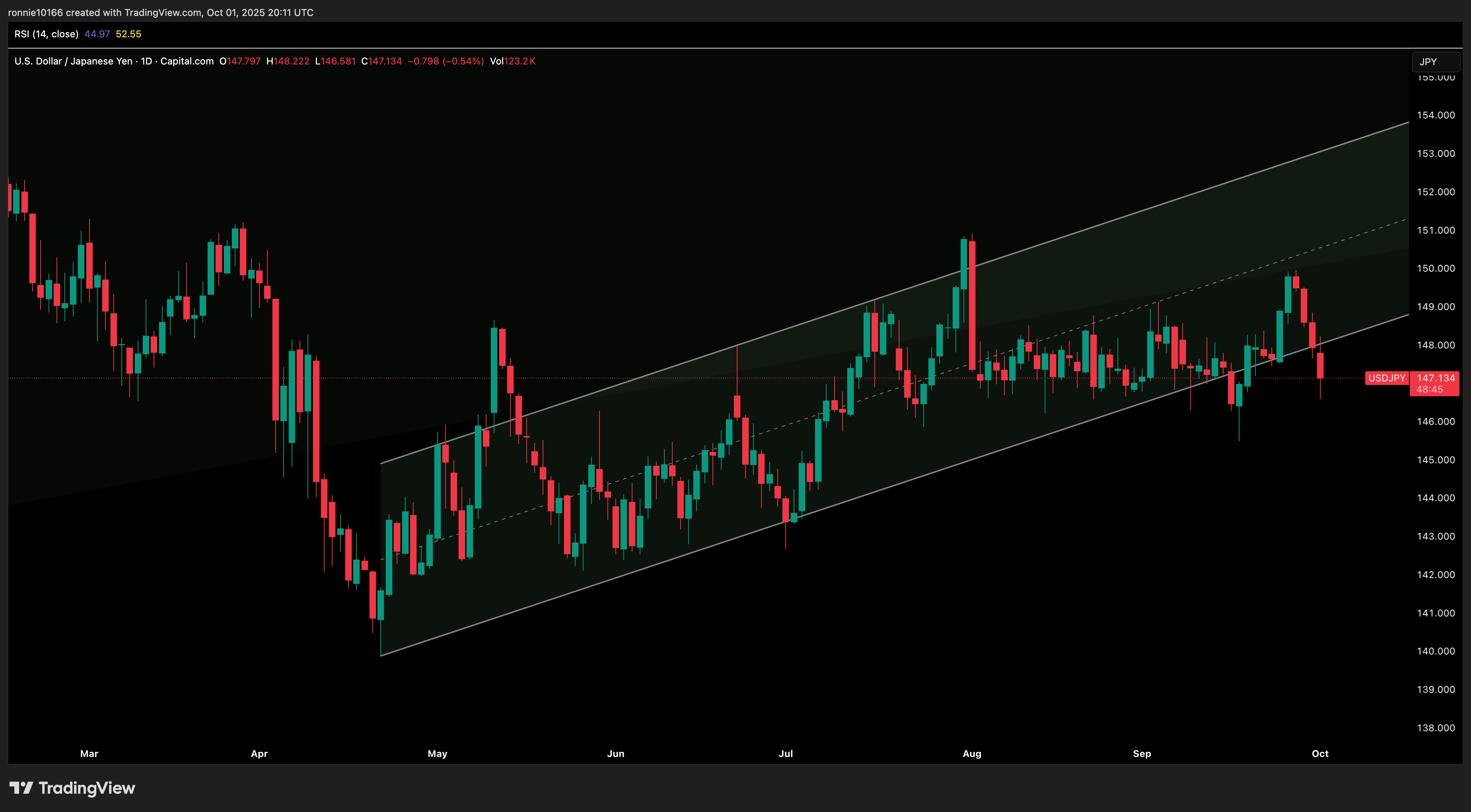Click the JPY currency button on price axis
Image resolution: width=1471 pixels, height=812 pixels.
tap(1435, 62)
